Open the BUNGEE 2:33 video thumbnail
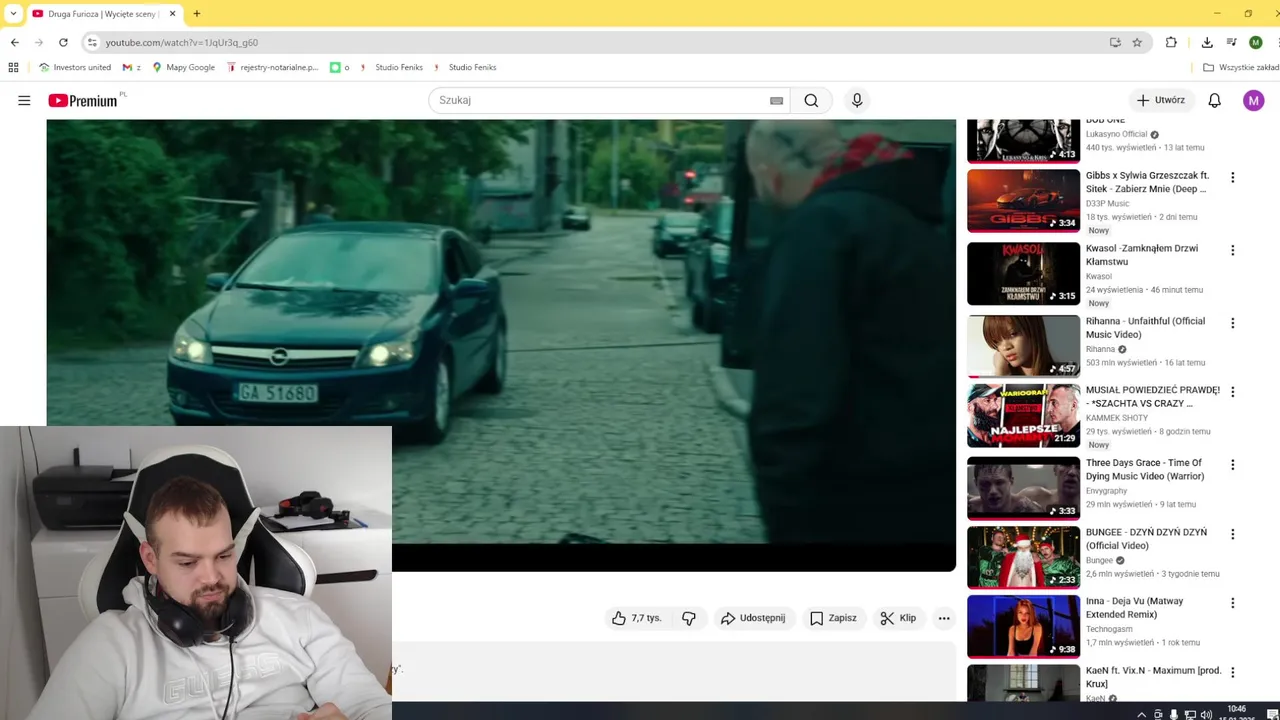 pos(1023,557)
